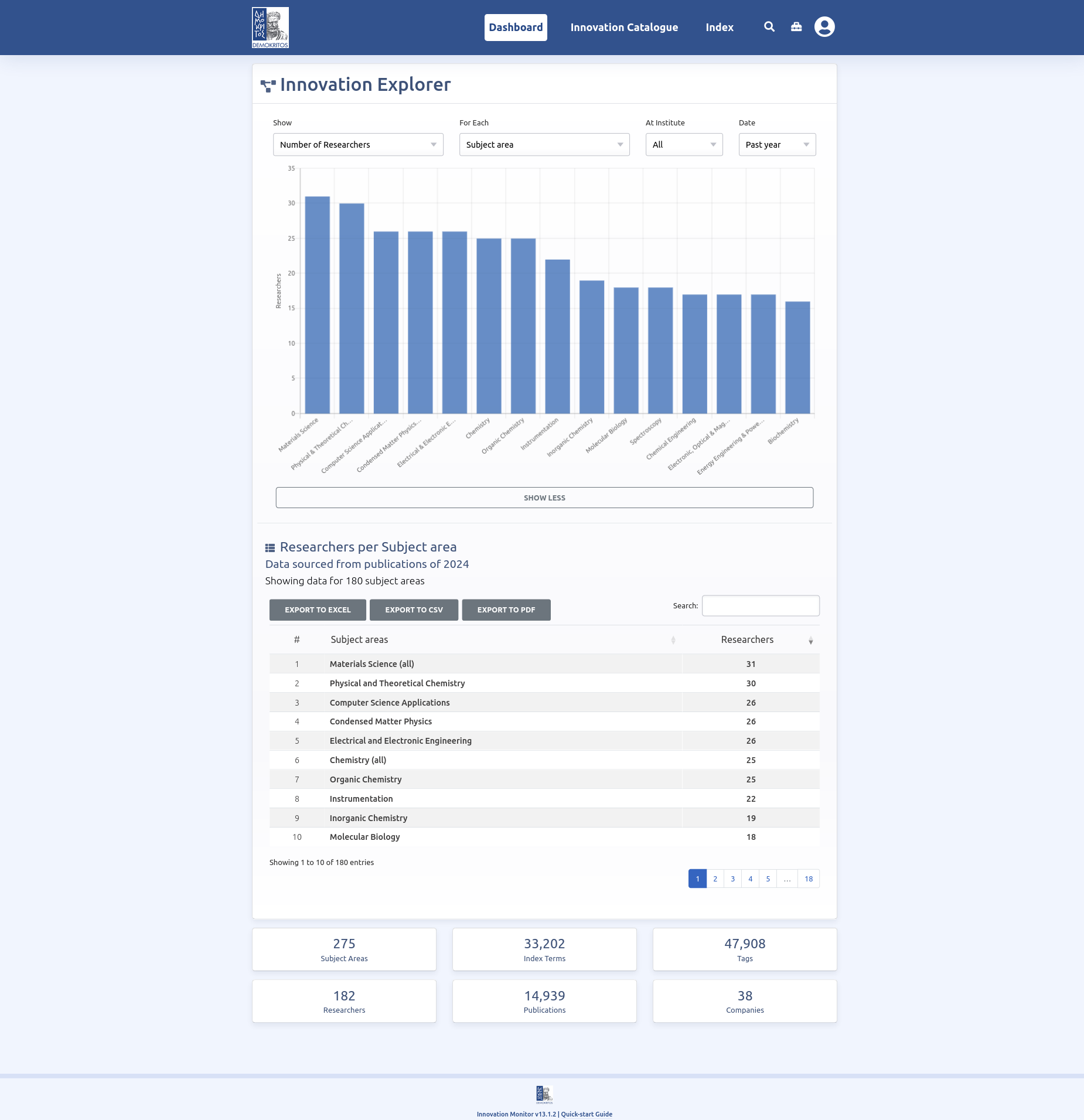
Task: Click the 182 Researchers card
Action: coord(344,1001)
